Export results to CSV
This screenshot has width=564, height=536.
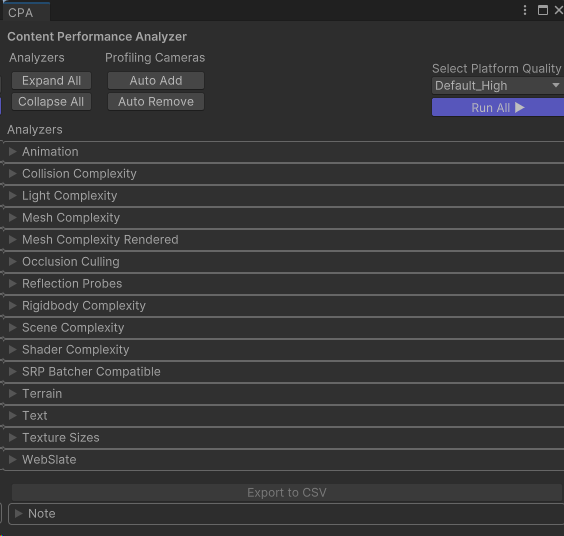287,492
